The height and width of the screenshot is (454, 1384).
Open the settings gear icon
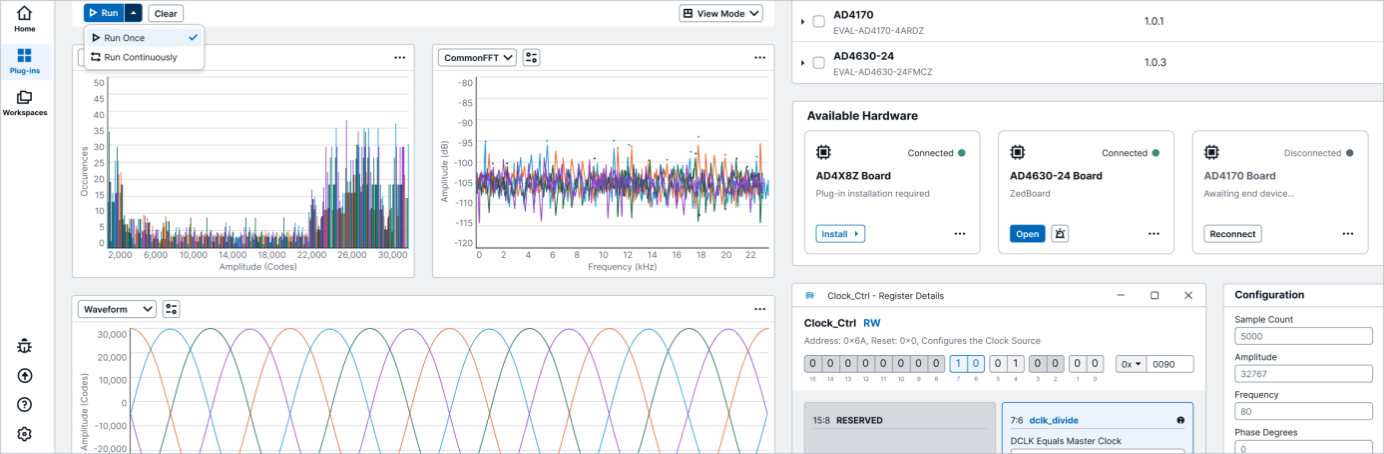pos(25,434)
